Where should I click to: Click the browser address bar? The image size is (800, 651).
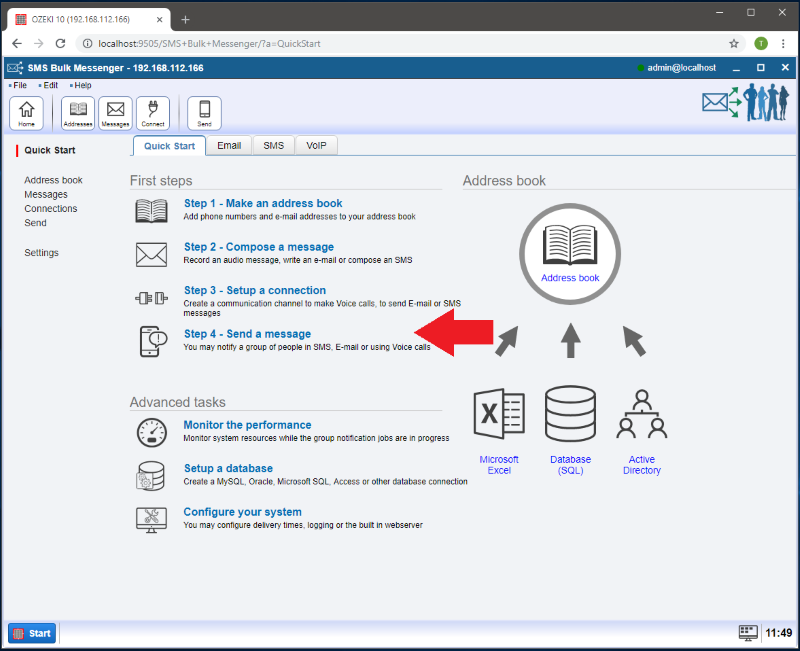tap(400, 44)
